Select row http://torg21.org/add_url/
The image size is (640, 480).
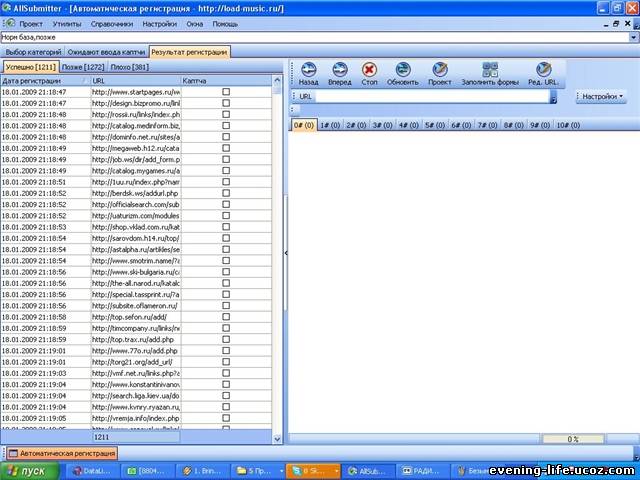click(x=136, y=362)
